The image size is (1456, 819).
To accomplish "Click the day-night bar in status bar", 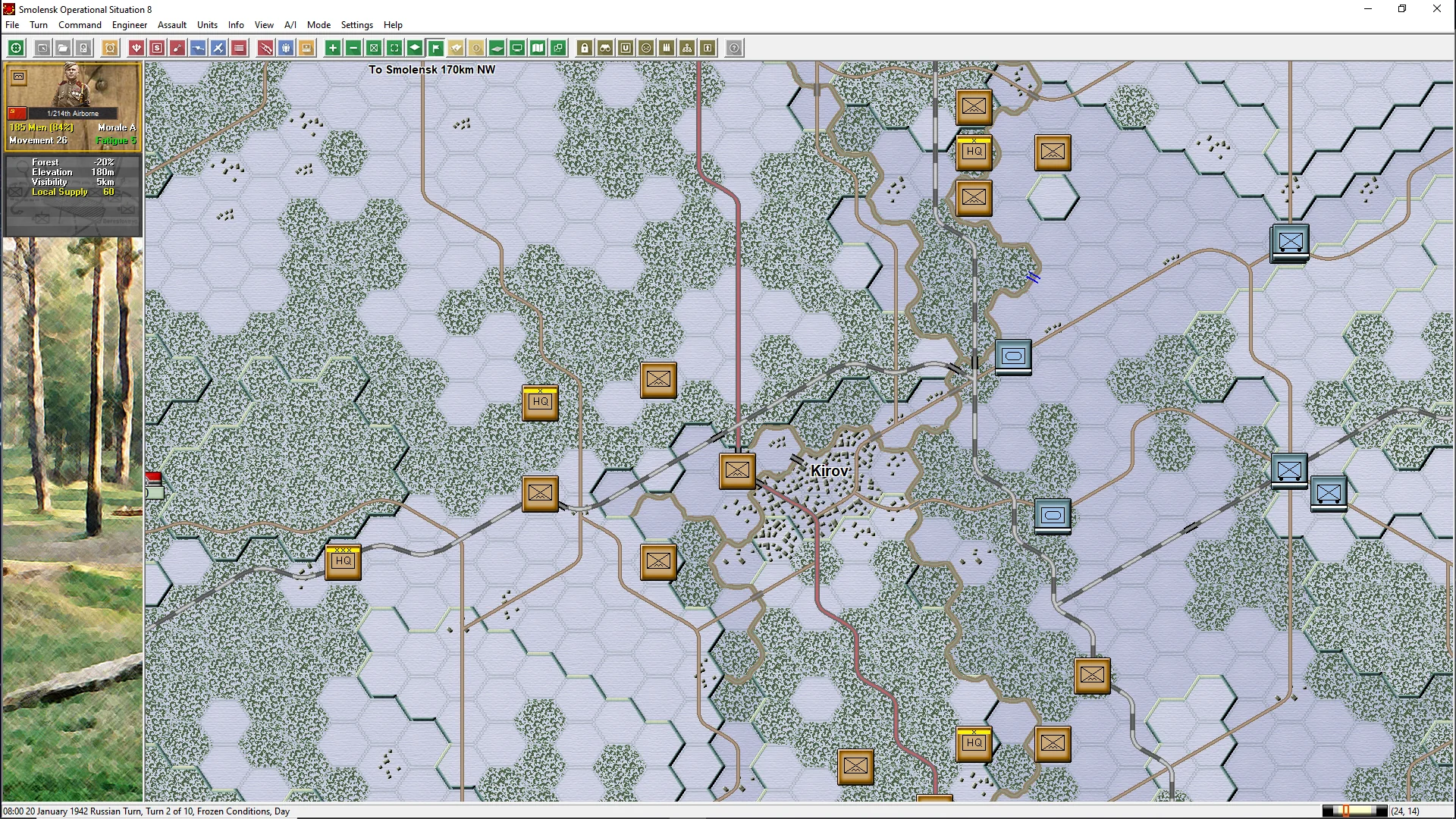I will pos(1354,811).
